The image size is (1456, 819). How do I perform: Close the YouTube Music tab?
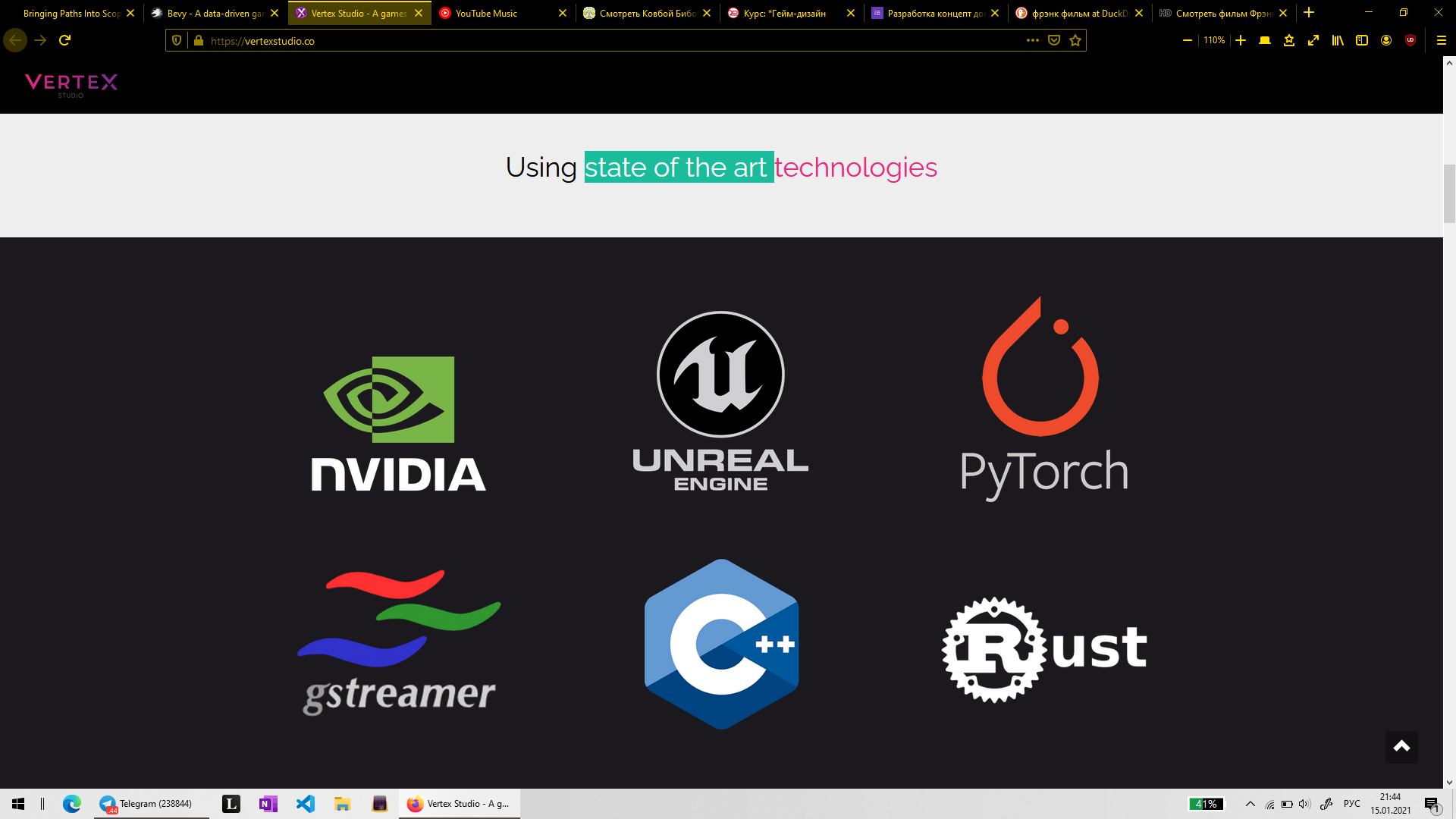coord(563,13)
